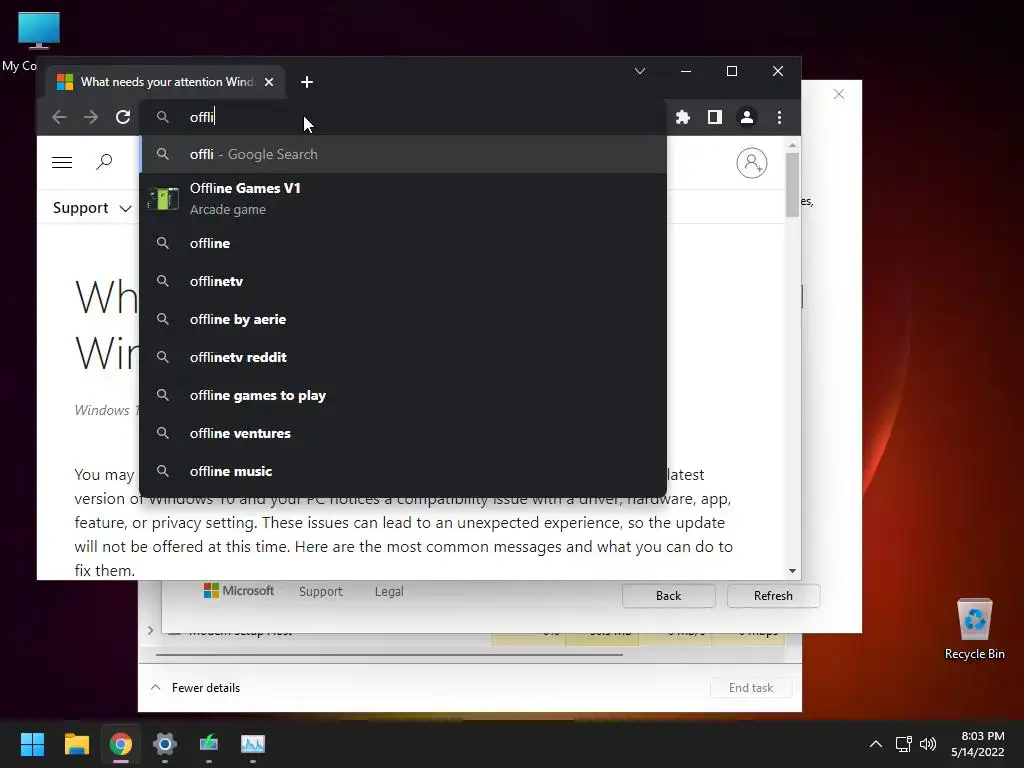
Task: Open the Legal link in the setup dialog footer
Action: pos(389,592)
